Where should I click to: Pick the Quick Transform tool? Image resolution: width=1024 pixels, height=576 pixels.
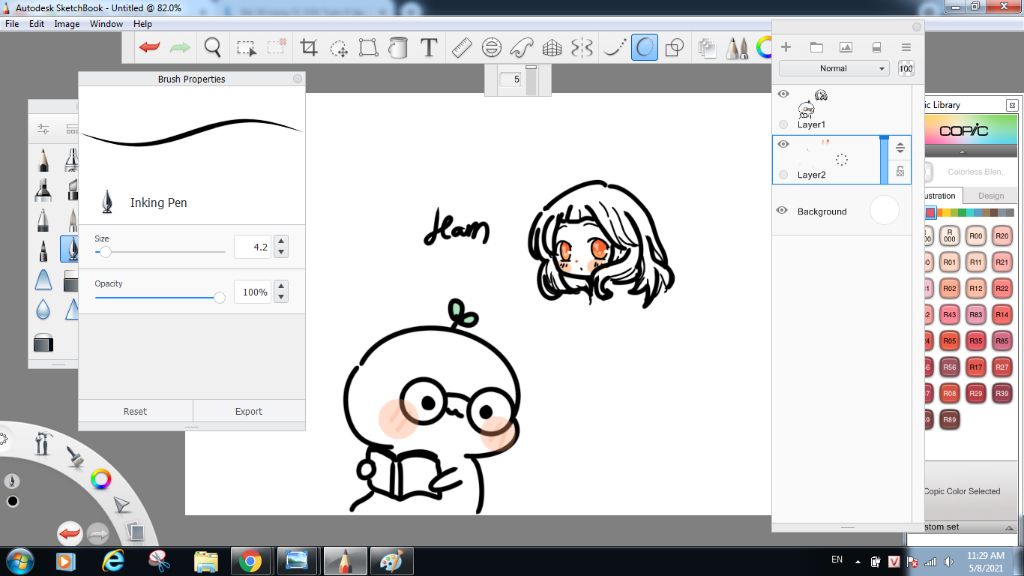[339, 48]
